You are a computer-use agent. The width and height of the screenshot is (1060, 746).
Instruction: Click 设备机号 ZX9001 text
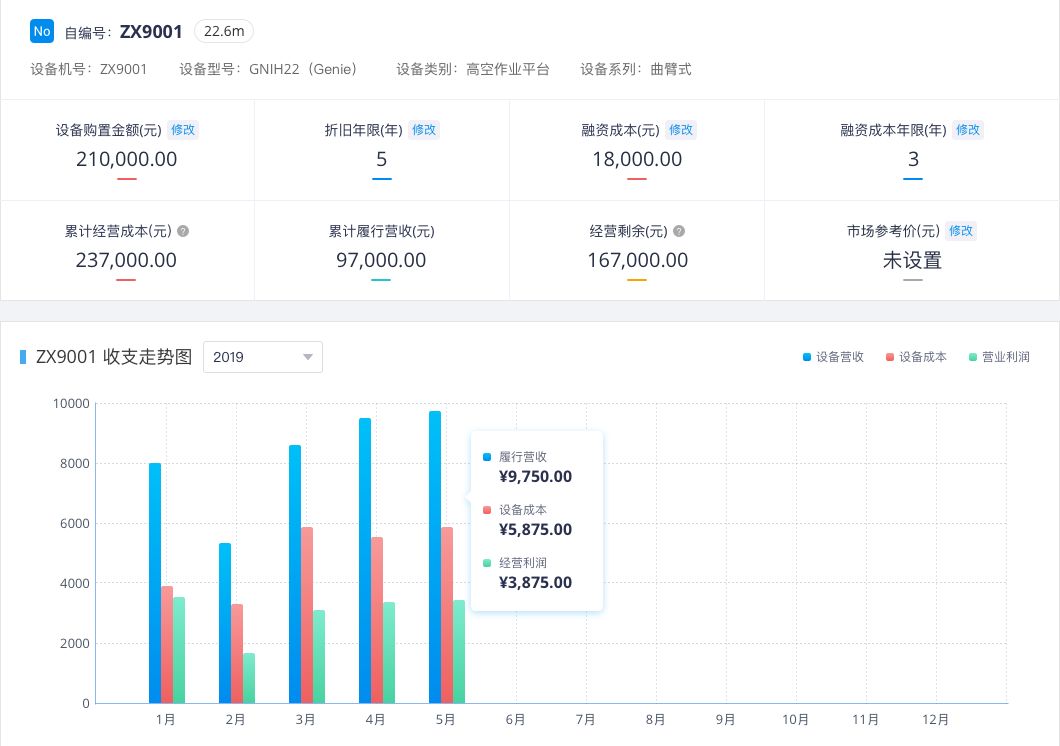(89, 69)
